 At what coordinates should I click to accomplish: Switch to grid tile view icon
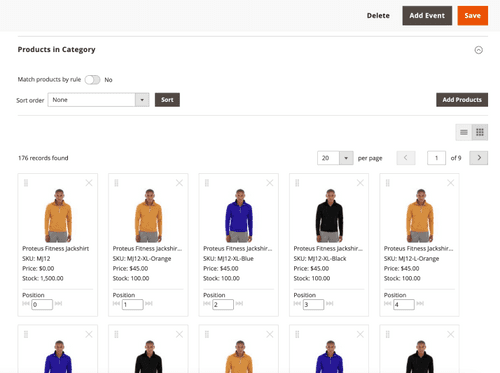480,132
